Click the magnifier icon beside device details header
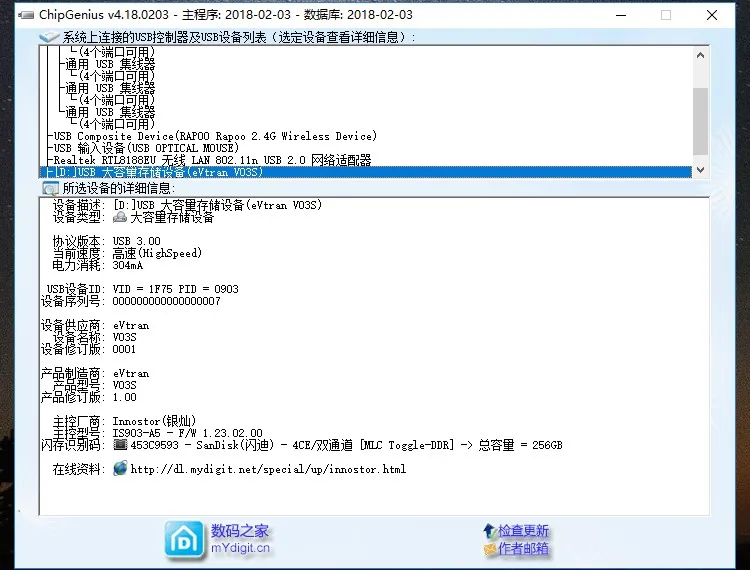The height and width of the screenshot is (570, 750). point(50,188)
